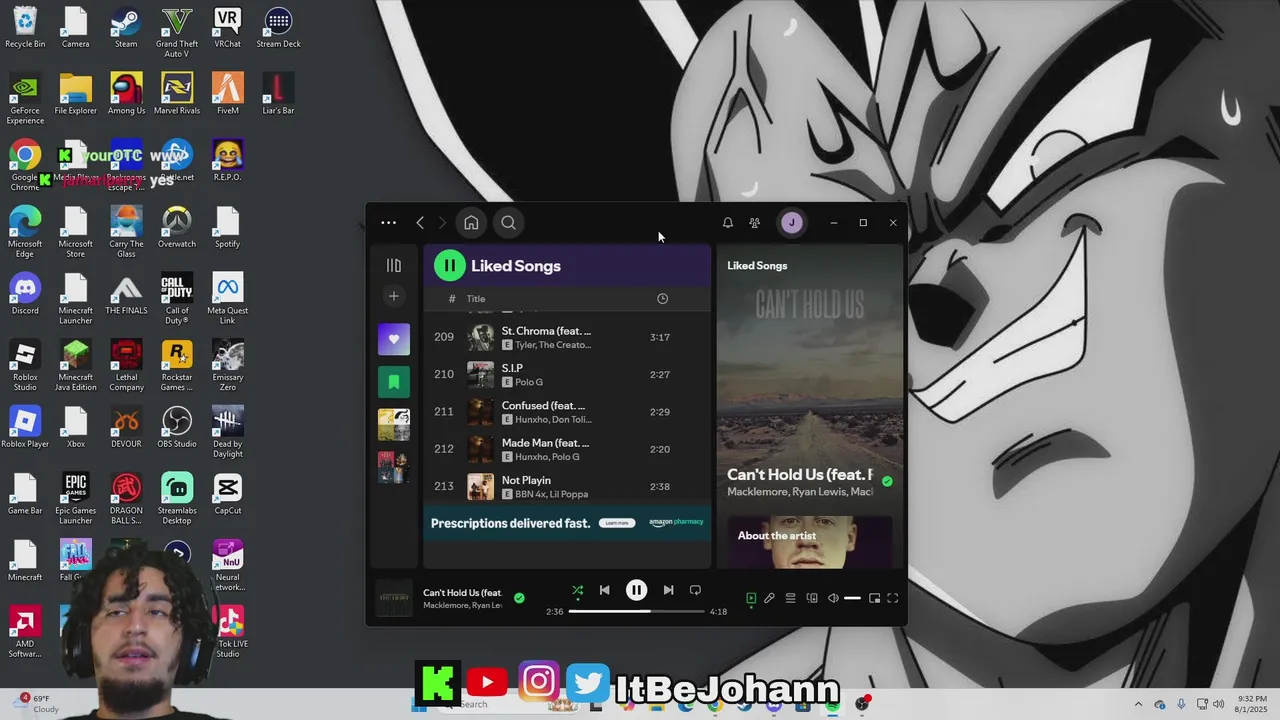Screen dimensions: 1280x720
Task: Click the plus create playlist button
Action: (394, 296)
